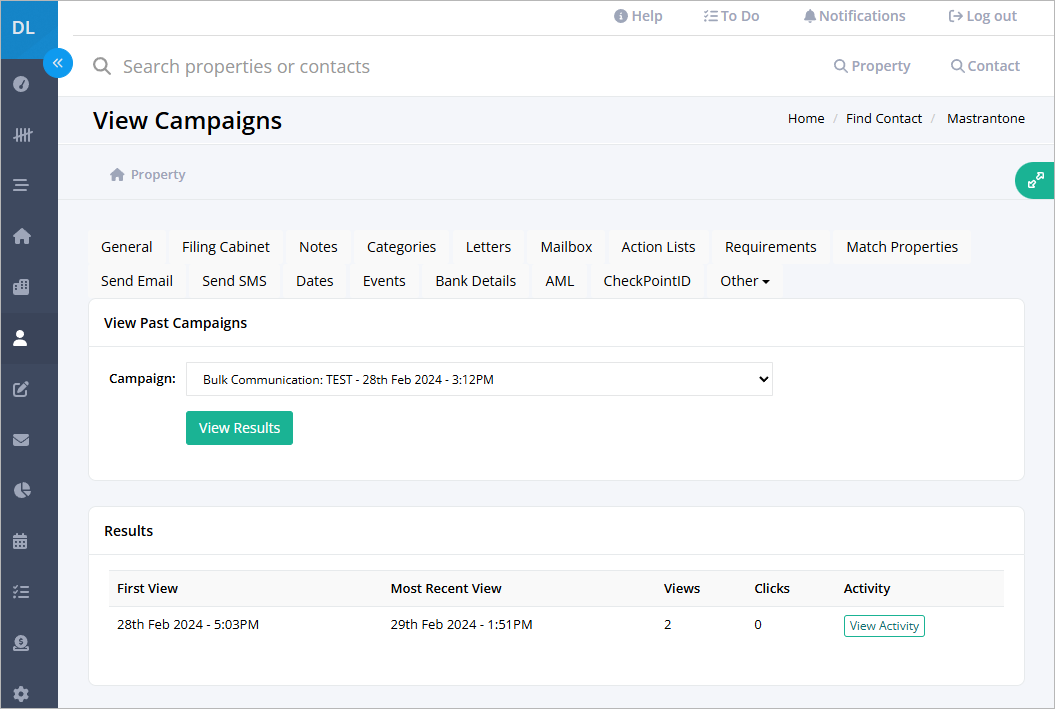The image size is (1055, 709).
Task: Open Notifications in the top bar
Action: 854,16
